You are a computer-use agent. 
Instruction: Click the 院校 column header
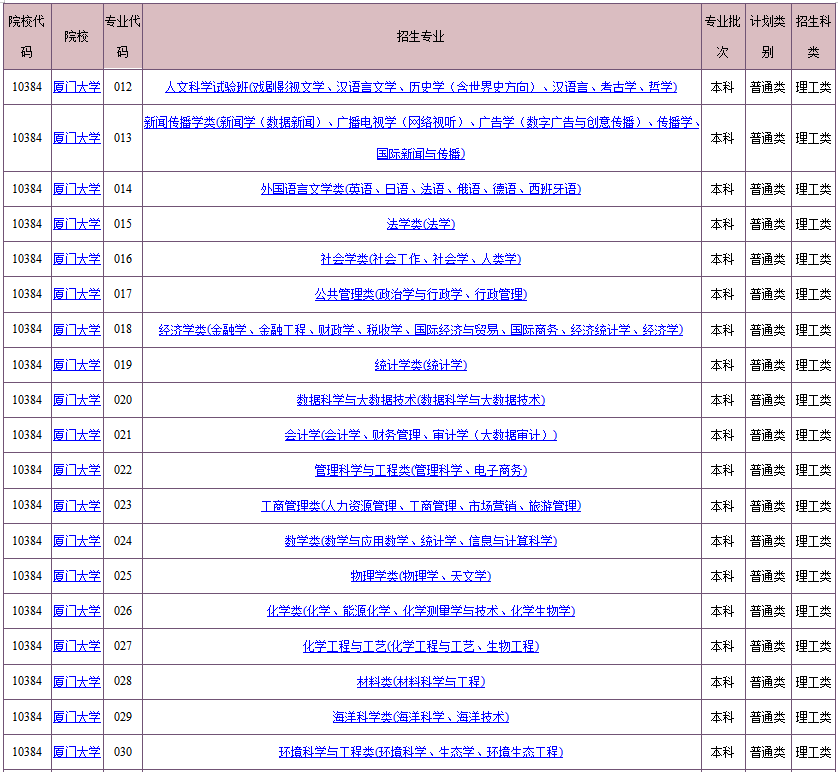(x=77, y=36)
